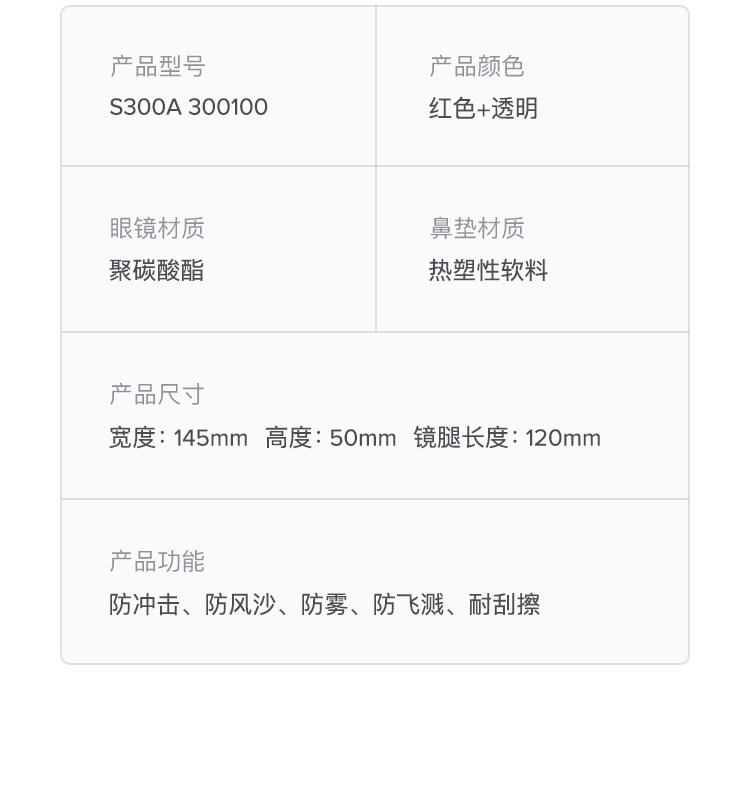This screenshot has width=750, height=812.
Task: Click the 防雾 feature text
Action: [x=325, y=604]
